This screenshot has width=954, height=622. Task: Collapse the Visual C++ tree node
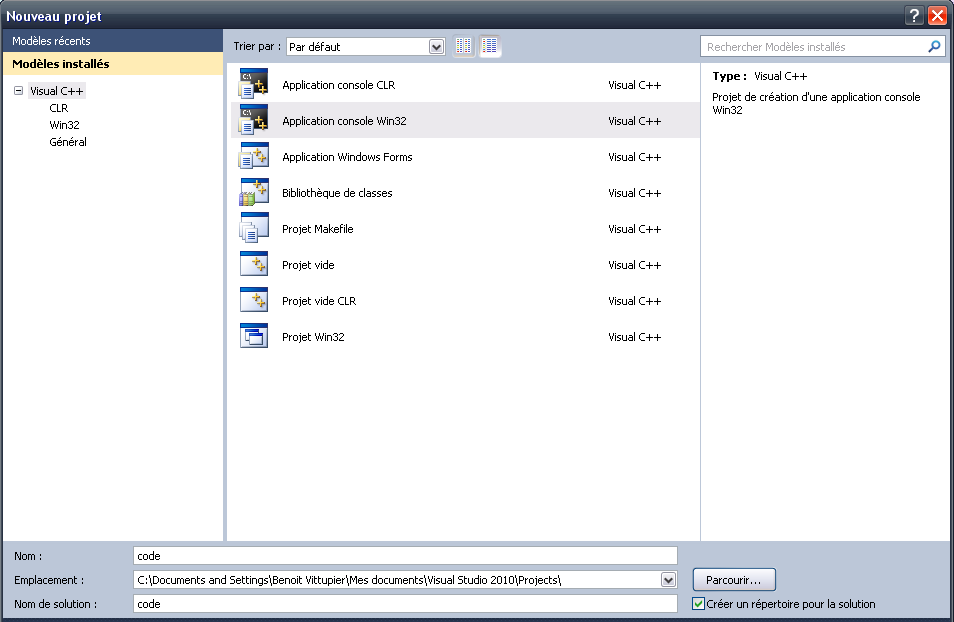(18, 91)
